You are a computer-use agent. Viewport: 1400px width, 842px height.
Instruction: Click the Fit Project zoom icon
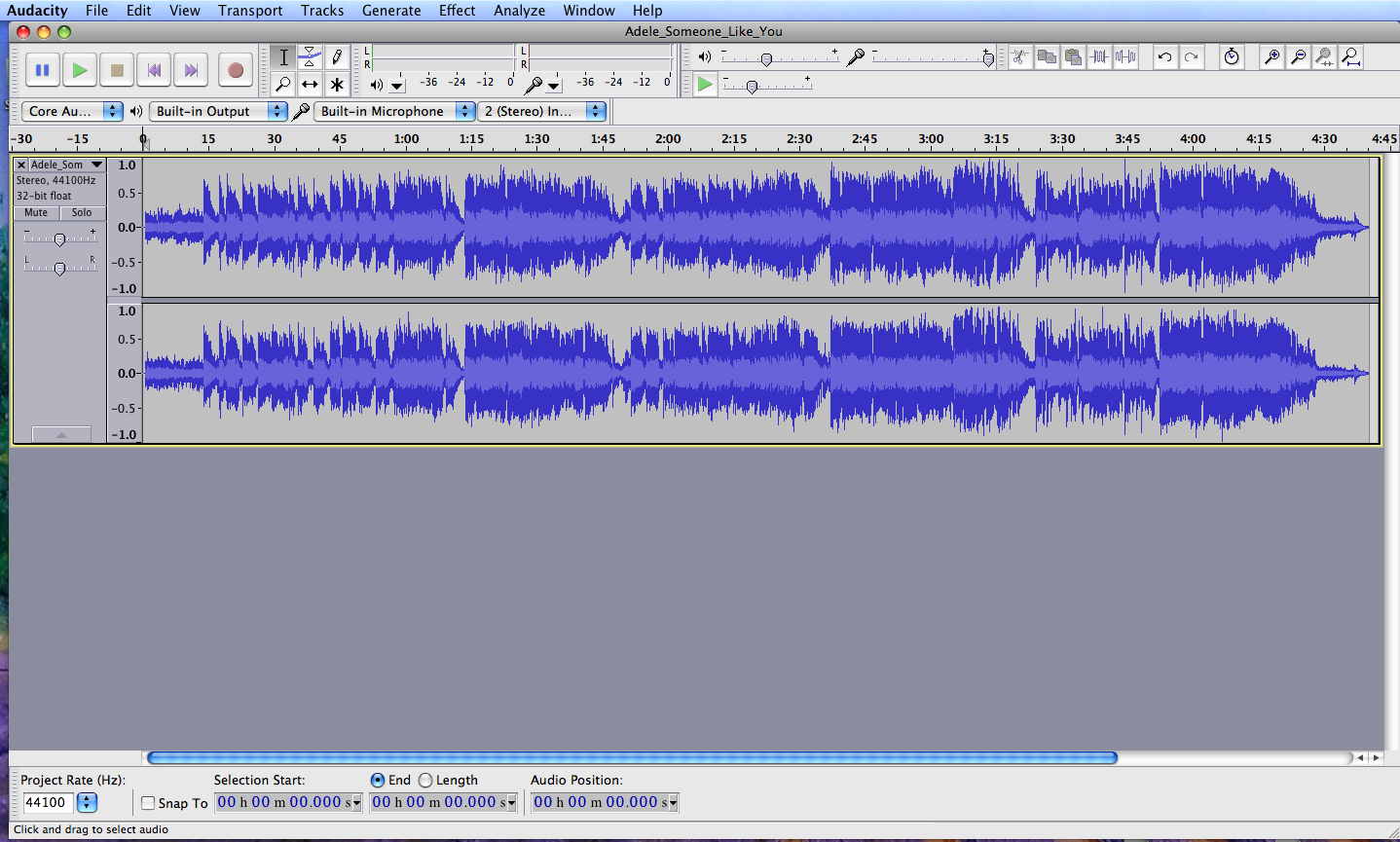click(x=1350, y=57)
